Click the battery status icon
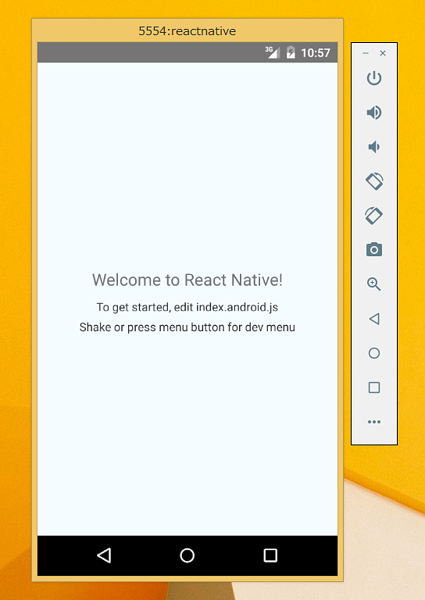425x600 pixels. click(x=291, y=52)
